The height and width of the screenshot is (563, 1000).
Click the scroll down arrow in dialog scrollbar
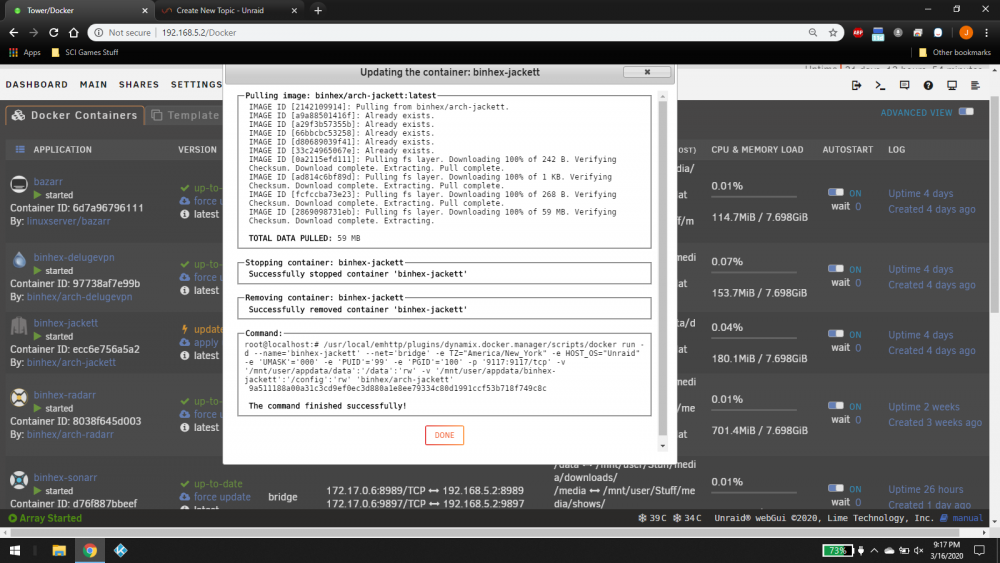click(x=663, y=446)
